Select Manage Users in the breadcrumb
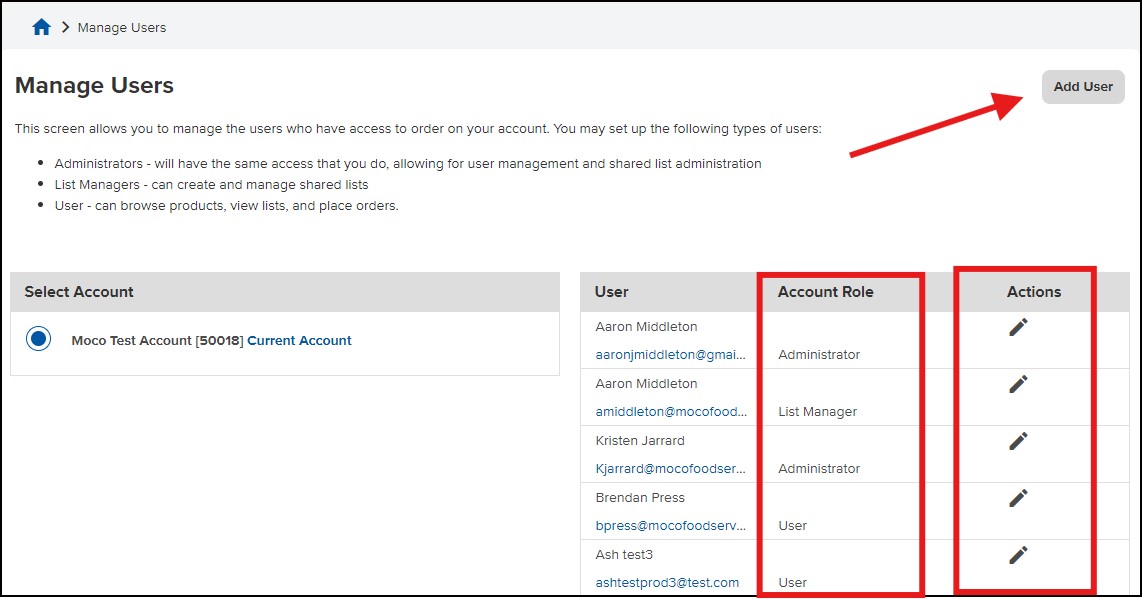 point(120,27)
